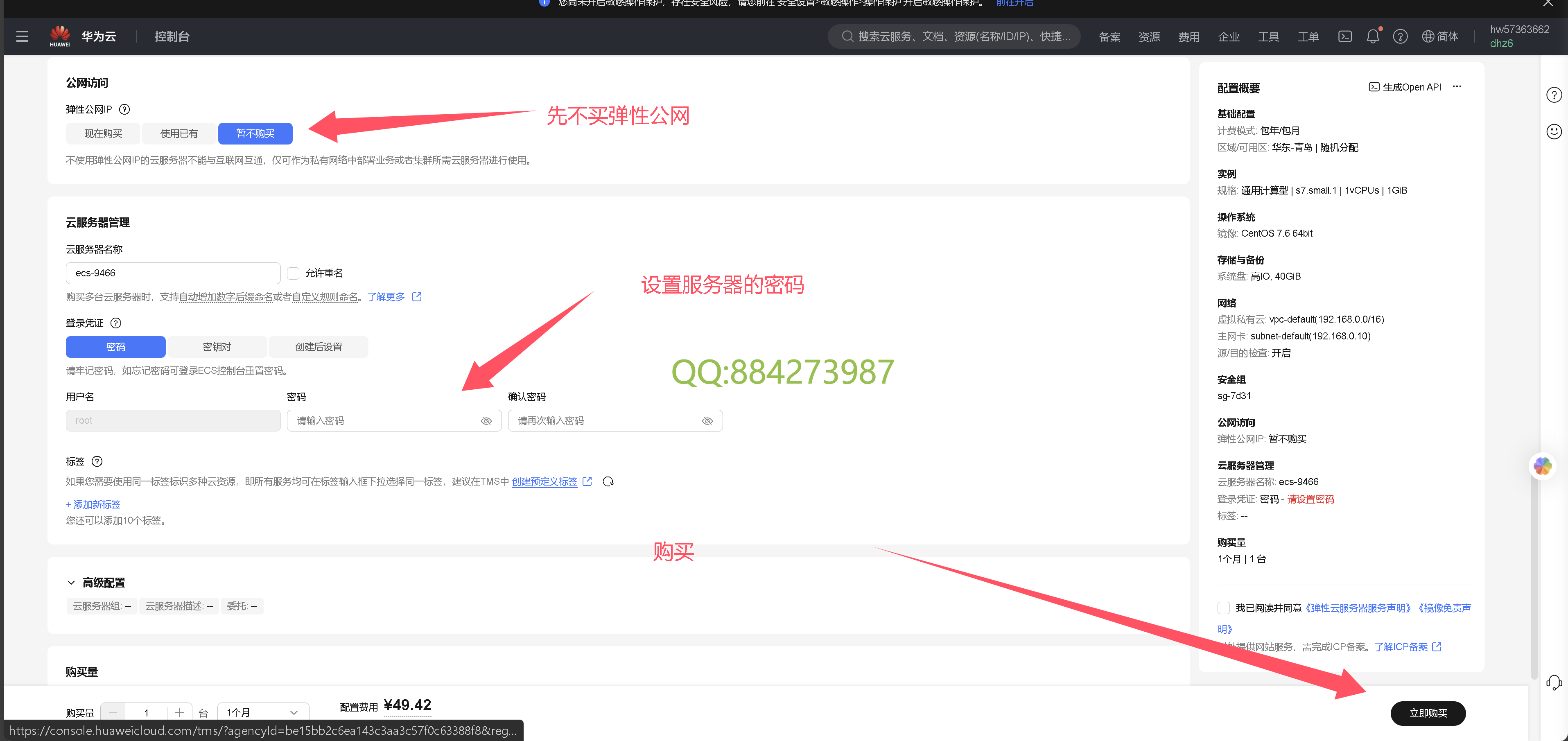Select 创建后设置 login credential option
Image resolution: width=1568 pixels, height=741 pixels.
[x=319, y=346]
